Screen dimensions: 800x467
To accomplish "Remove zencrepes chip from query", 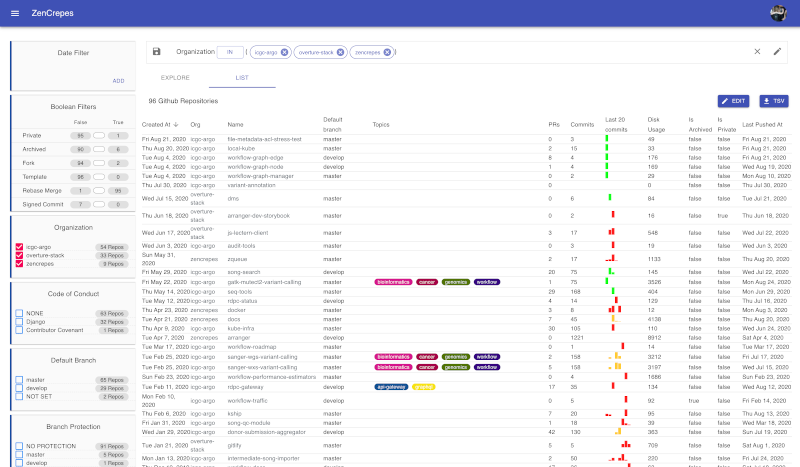I will tap(387, 52).
